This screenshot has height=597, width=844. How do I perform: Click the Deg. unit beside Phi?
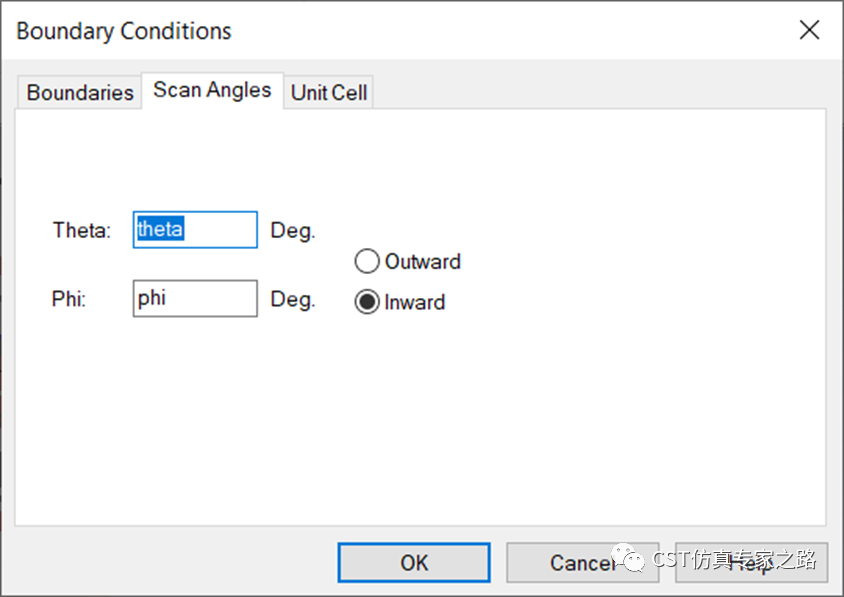click(293, 299)
